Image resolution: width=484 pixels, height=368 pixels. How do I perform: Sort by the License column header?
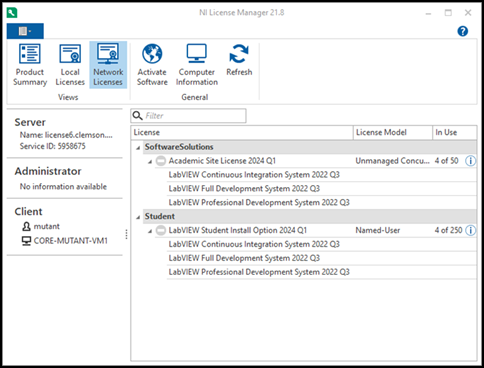tap(242, 132)
